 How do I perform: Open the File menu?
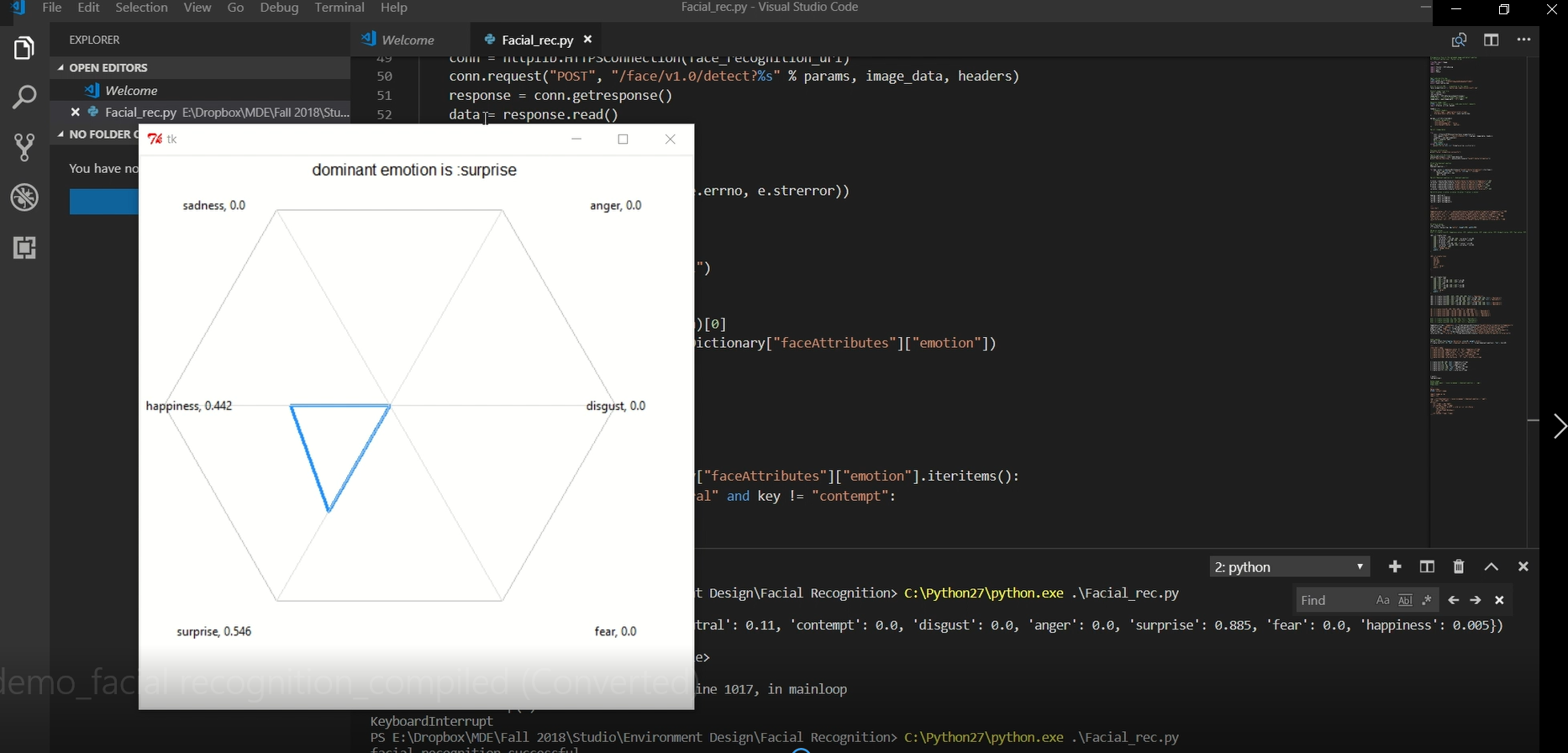coord(52,8)
